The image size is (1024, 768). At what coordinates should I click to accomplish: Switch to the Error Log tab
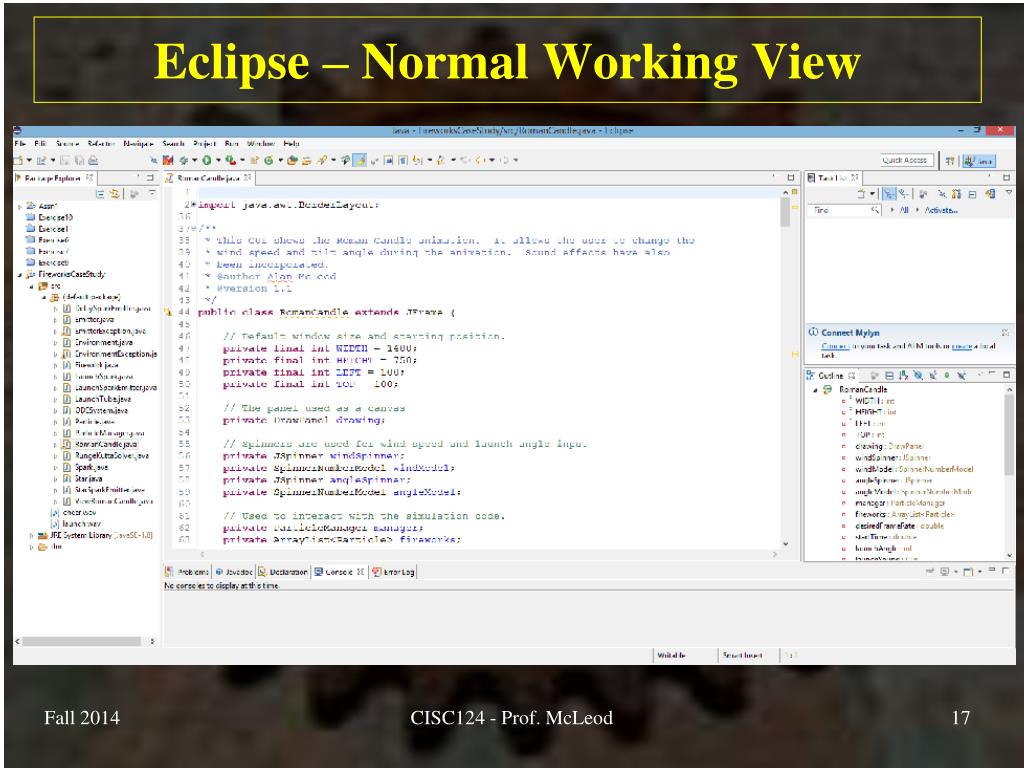(x=394, y=572)
